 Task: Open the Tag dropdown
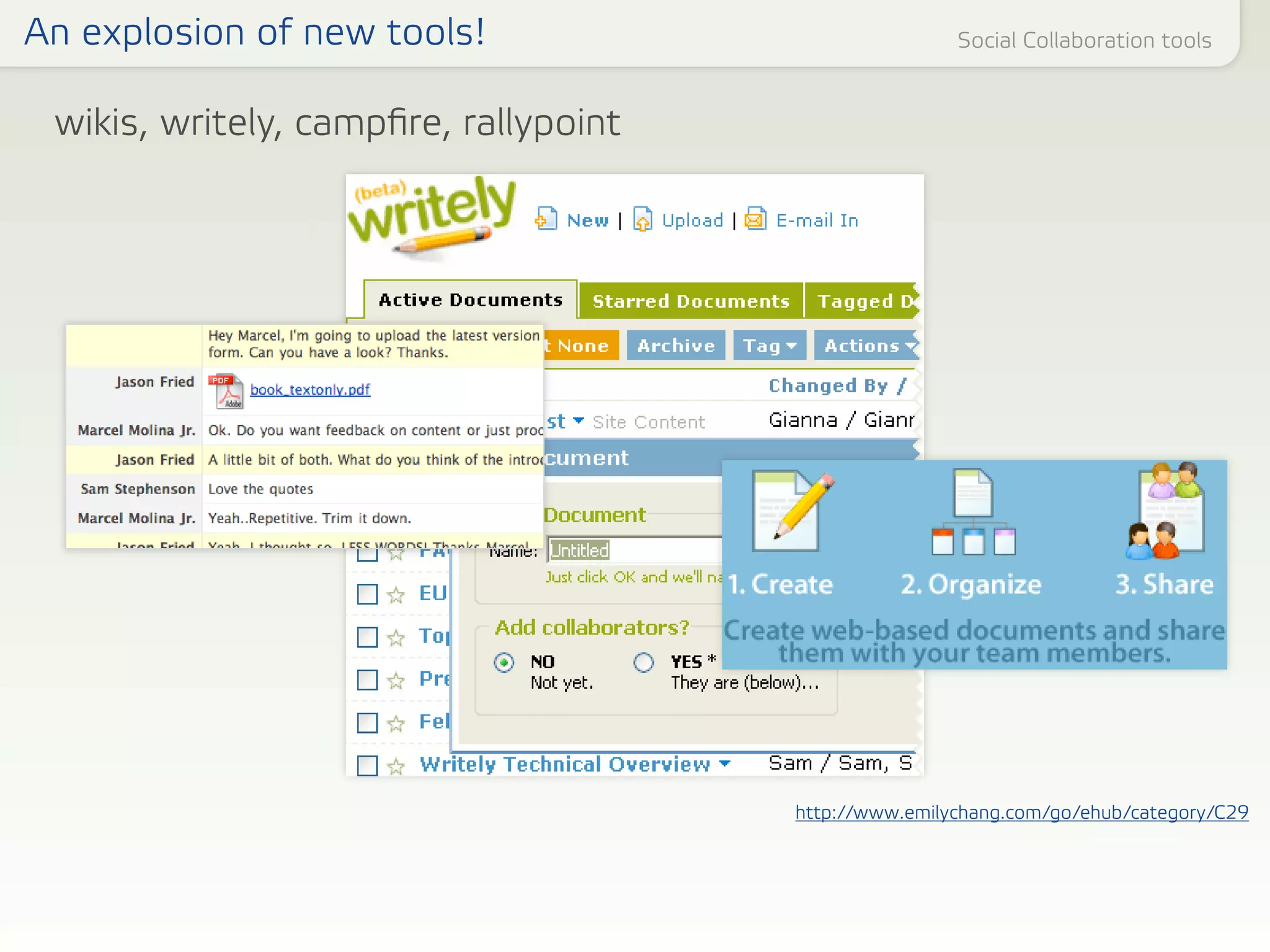click(770, 345)
